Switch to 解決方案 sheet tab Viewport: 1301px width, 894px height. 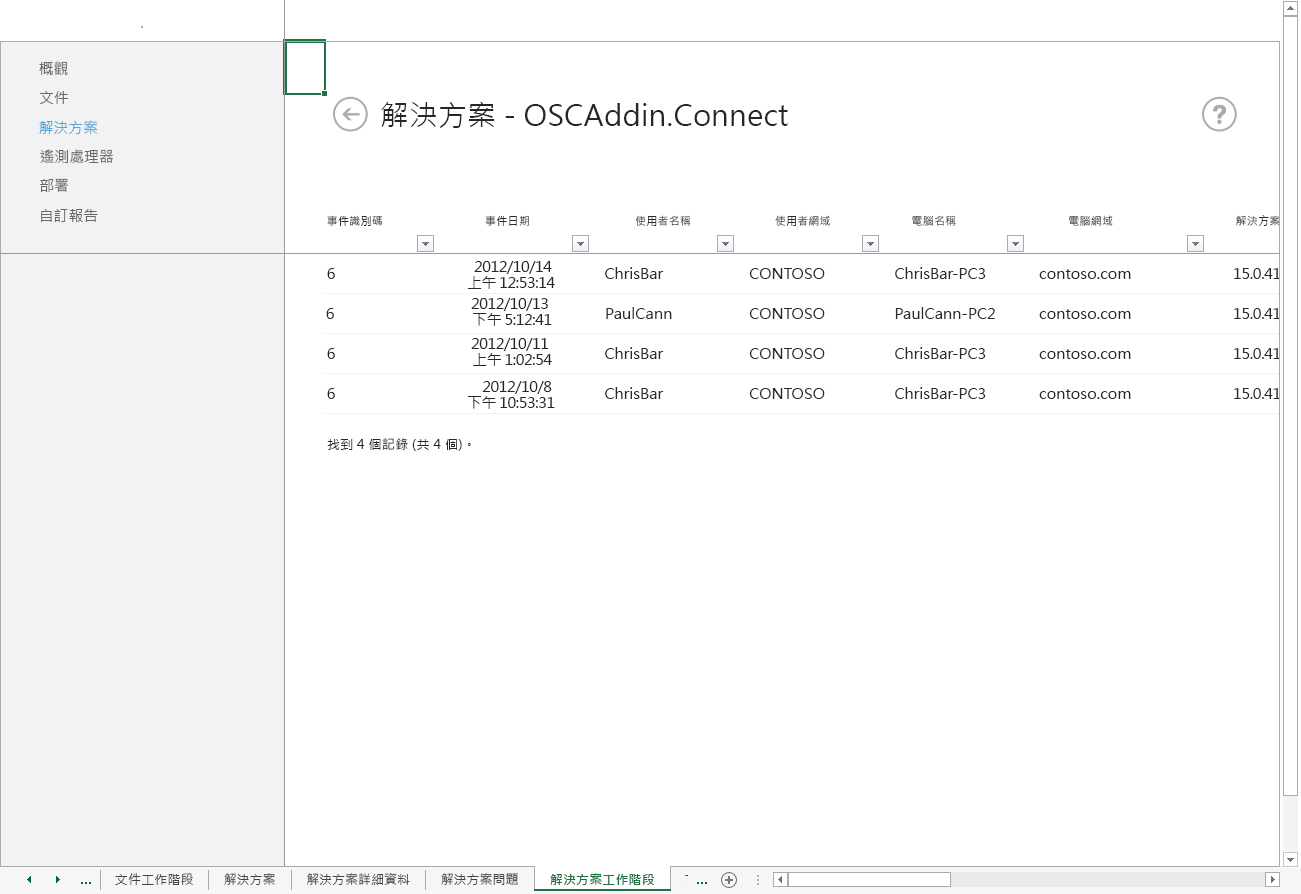coord(250,880)
